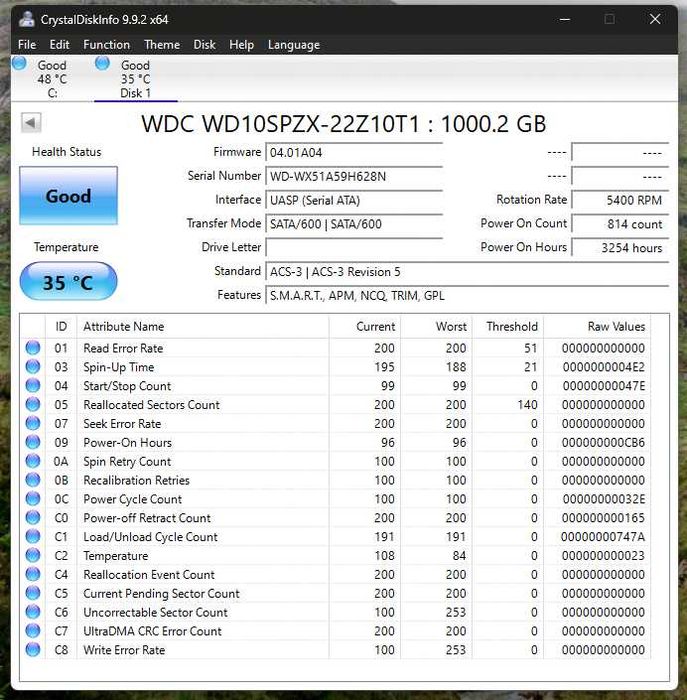687x700 pixels.
Task: Open the Edit menu
Action: [x=59, y=45]
